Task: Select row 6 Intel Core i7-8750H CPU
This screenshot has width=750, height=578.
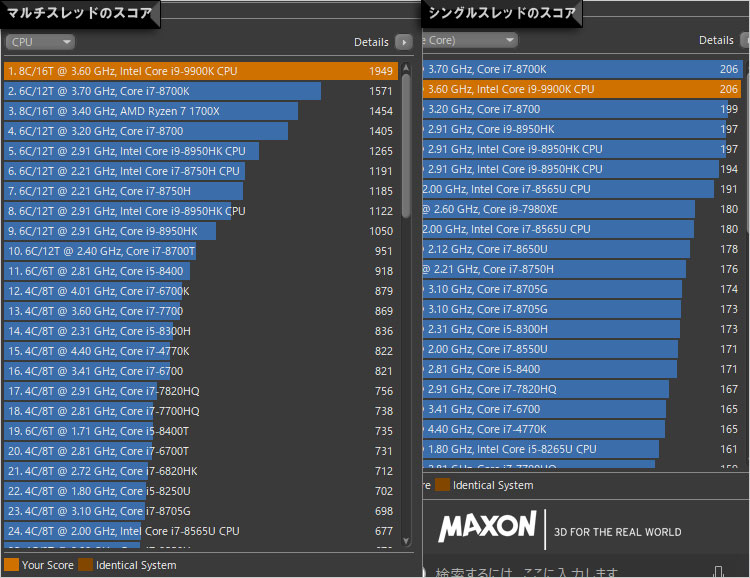Action: click(201, 171)
